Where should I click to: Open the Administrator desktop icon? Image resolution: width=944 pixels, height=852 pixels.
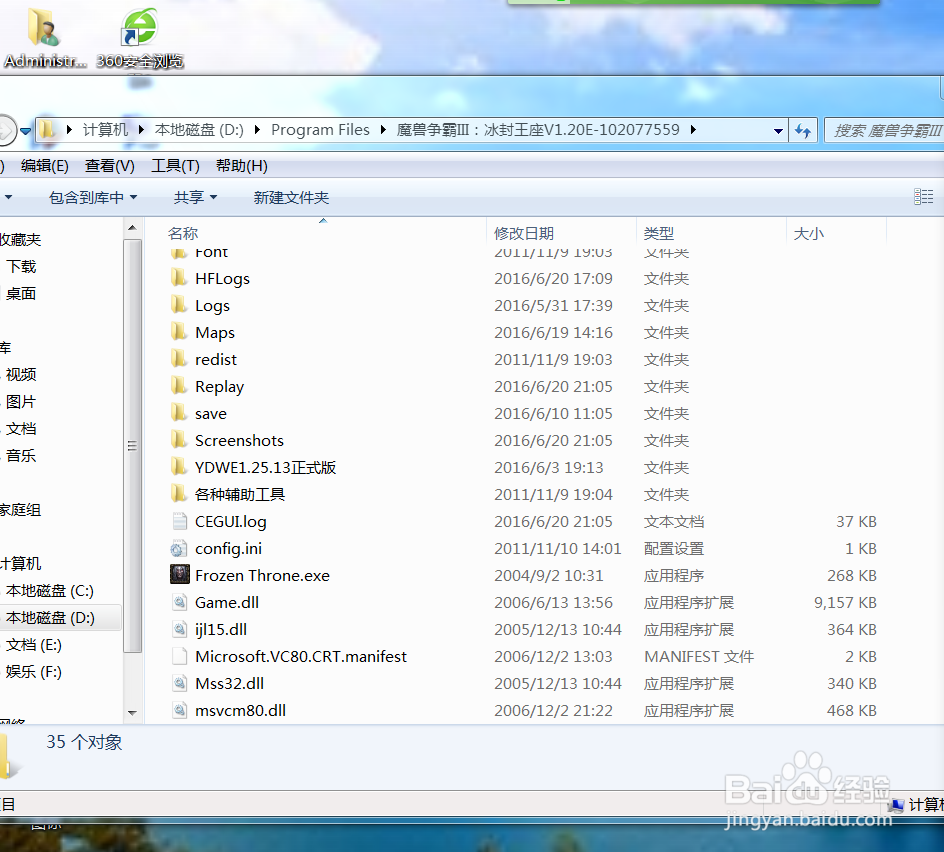click(42, 30)
